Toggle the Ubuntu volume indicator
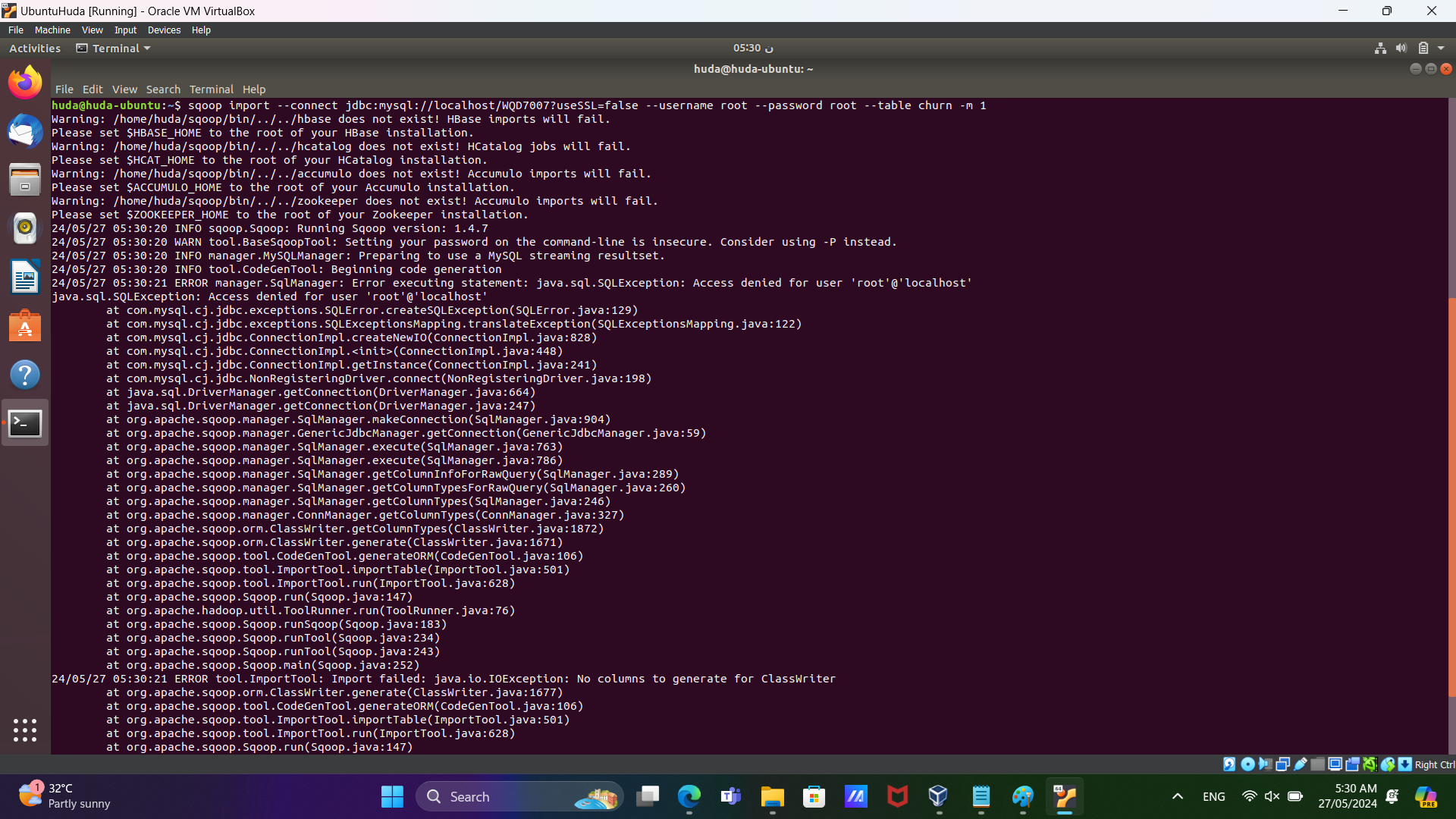 point(1401,49)
